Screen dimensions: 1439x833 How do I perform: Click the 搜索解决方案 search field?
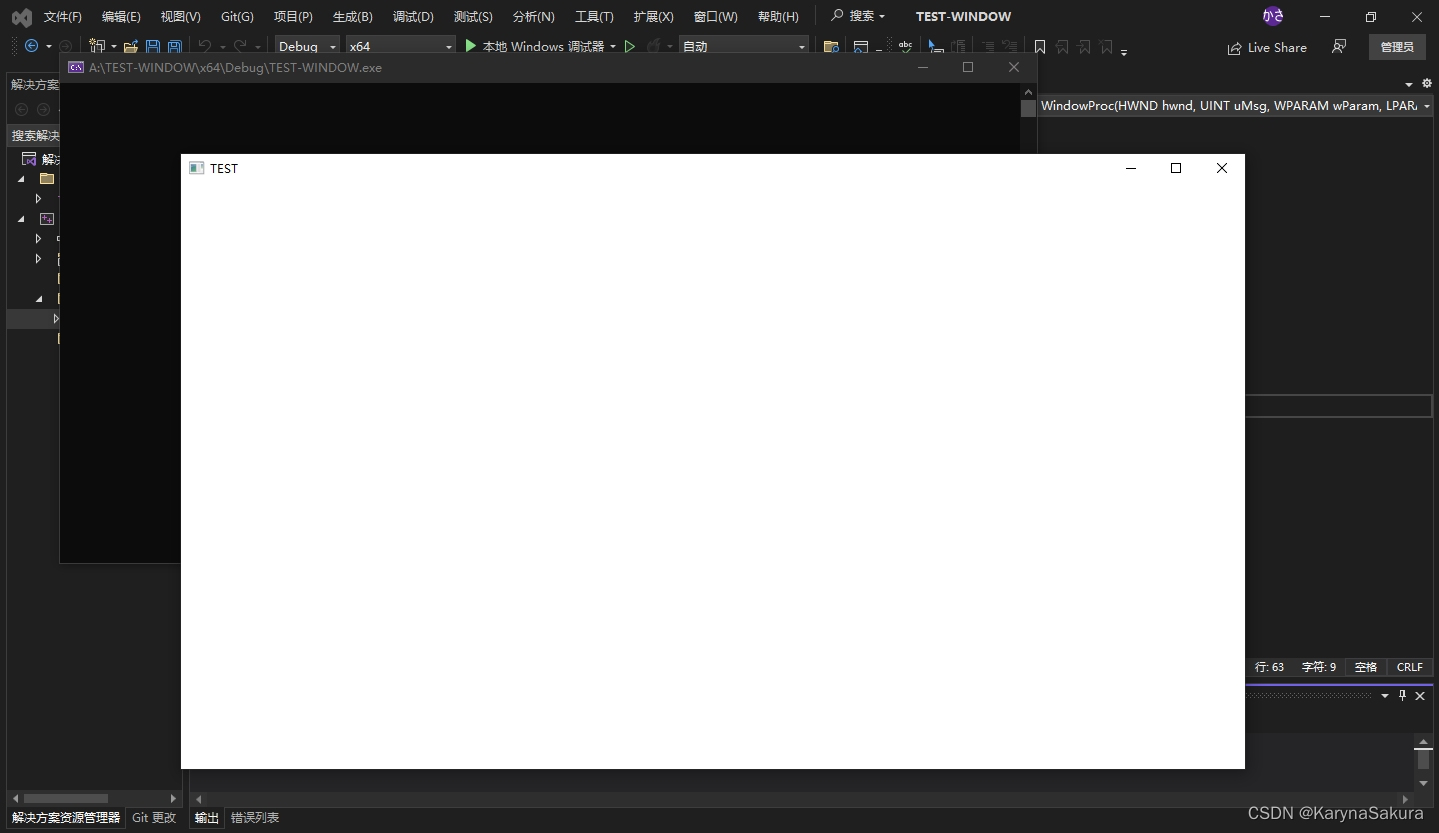click(35, 135)
